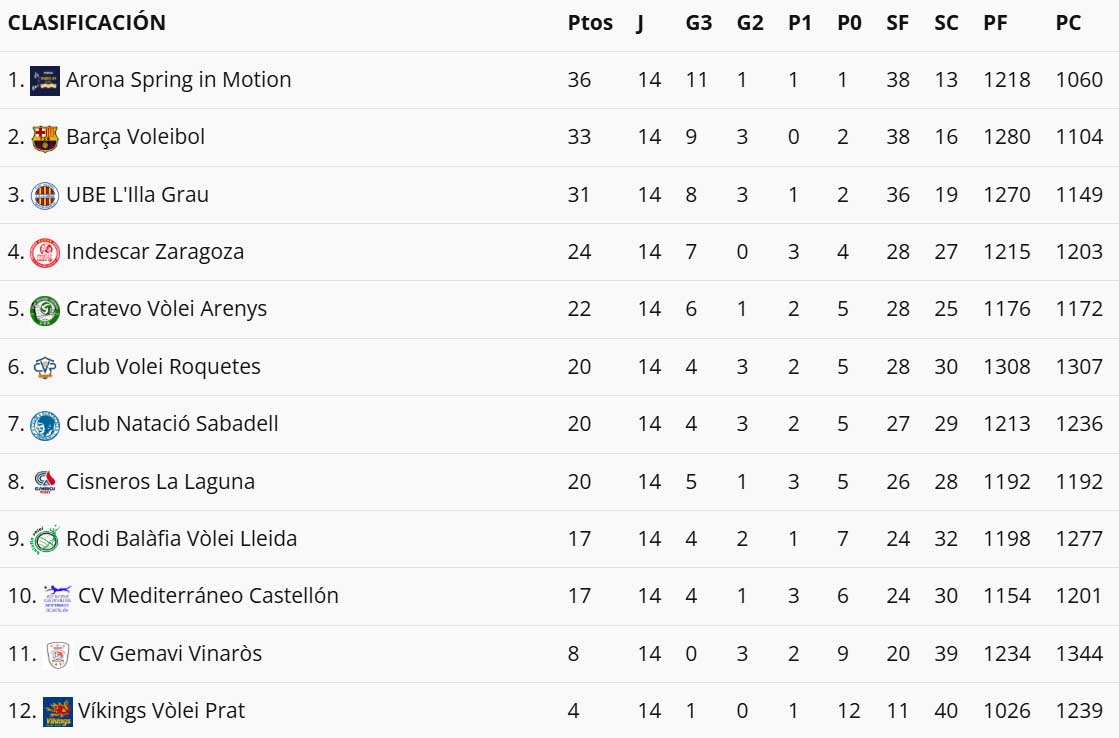Click the Rodi Balàfia Vòlei Lleida logo

pyautogui.click(x=45, y=539)
